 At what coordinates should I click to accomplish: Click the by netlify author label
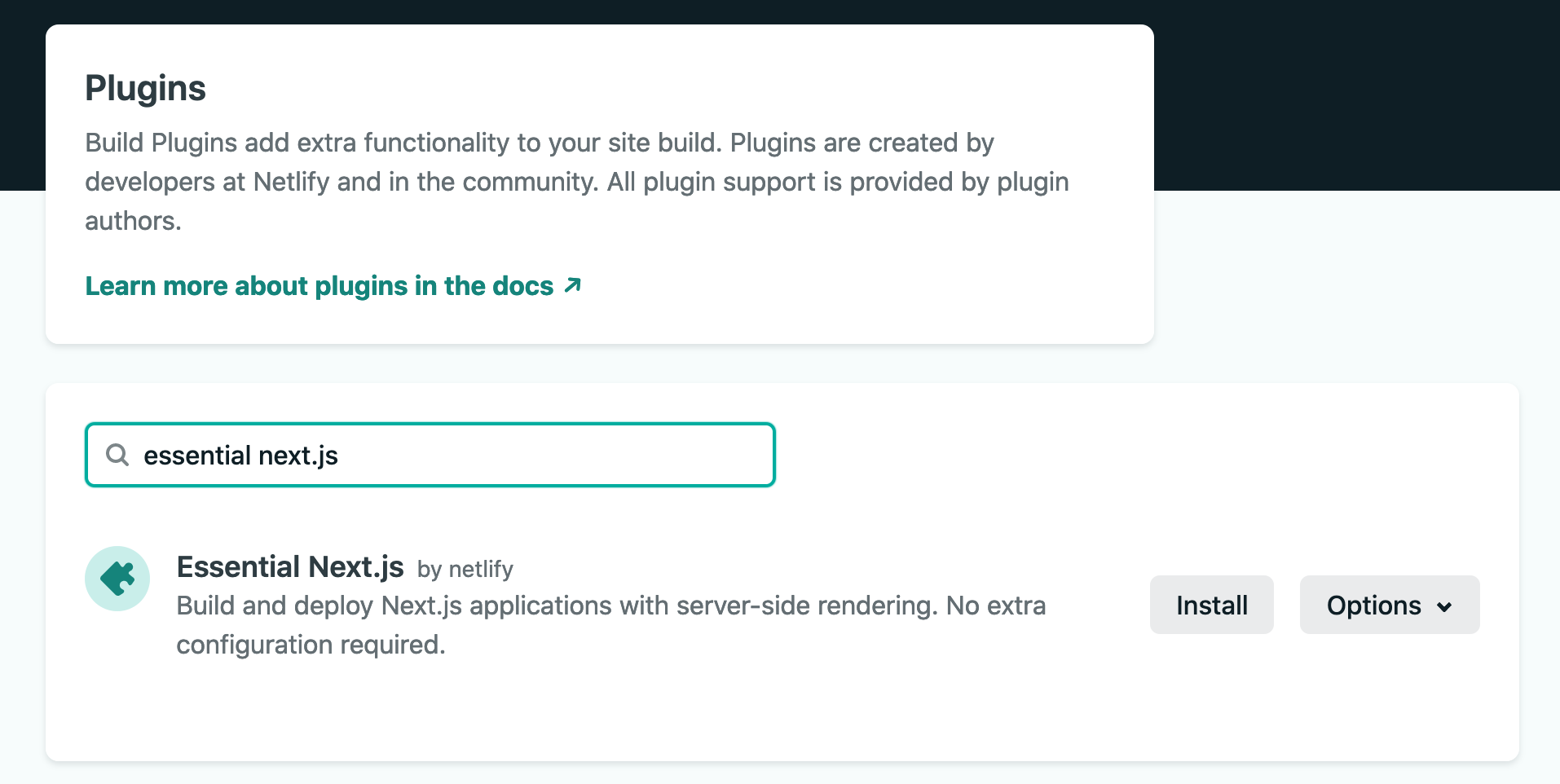(465, 570)
